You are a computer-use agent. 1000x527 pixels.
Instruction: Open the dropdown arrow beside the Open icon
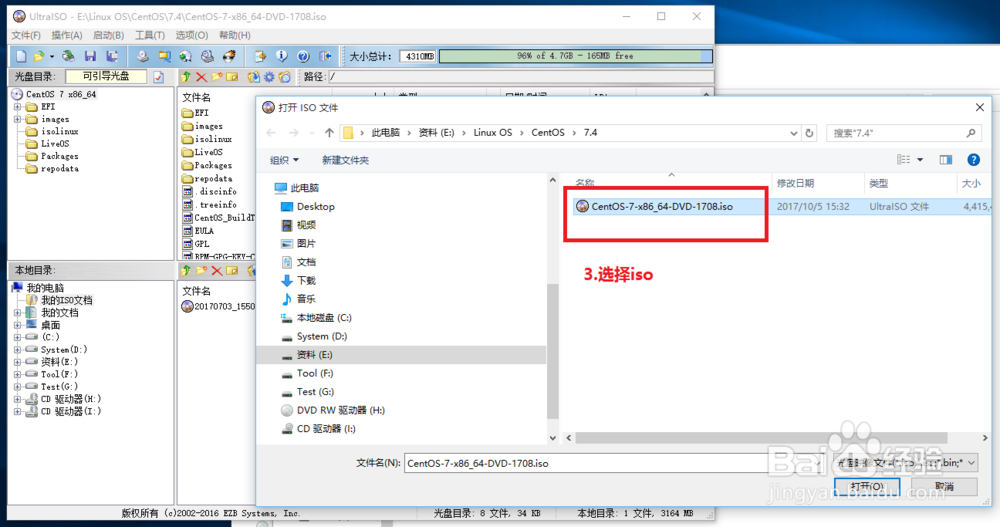tap(52, 56)
